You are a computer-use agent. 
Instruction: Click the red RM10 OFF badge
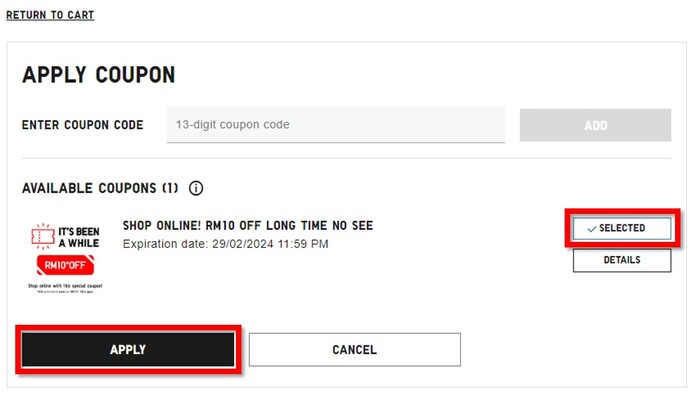click(x=66, y=265)
